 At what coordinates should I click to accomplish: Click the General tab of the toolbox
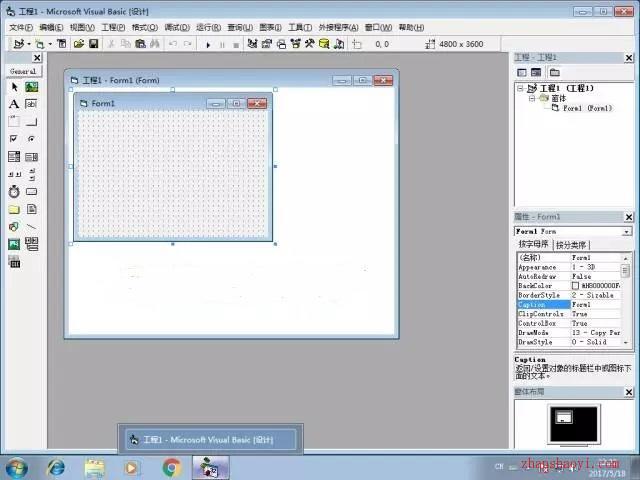(23, 71)
